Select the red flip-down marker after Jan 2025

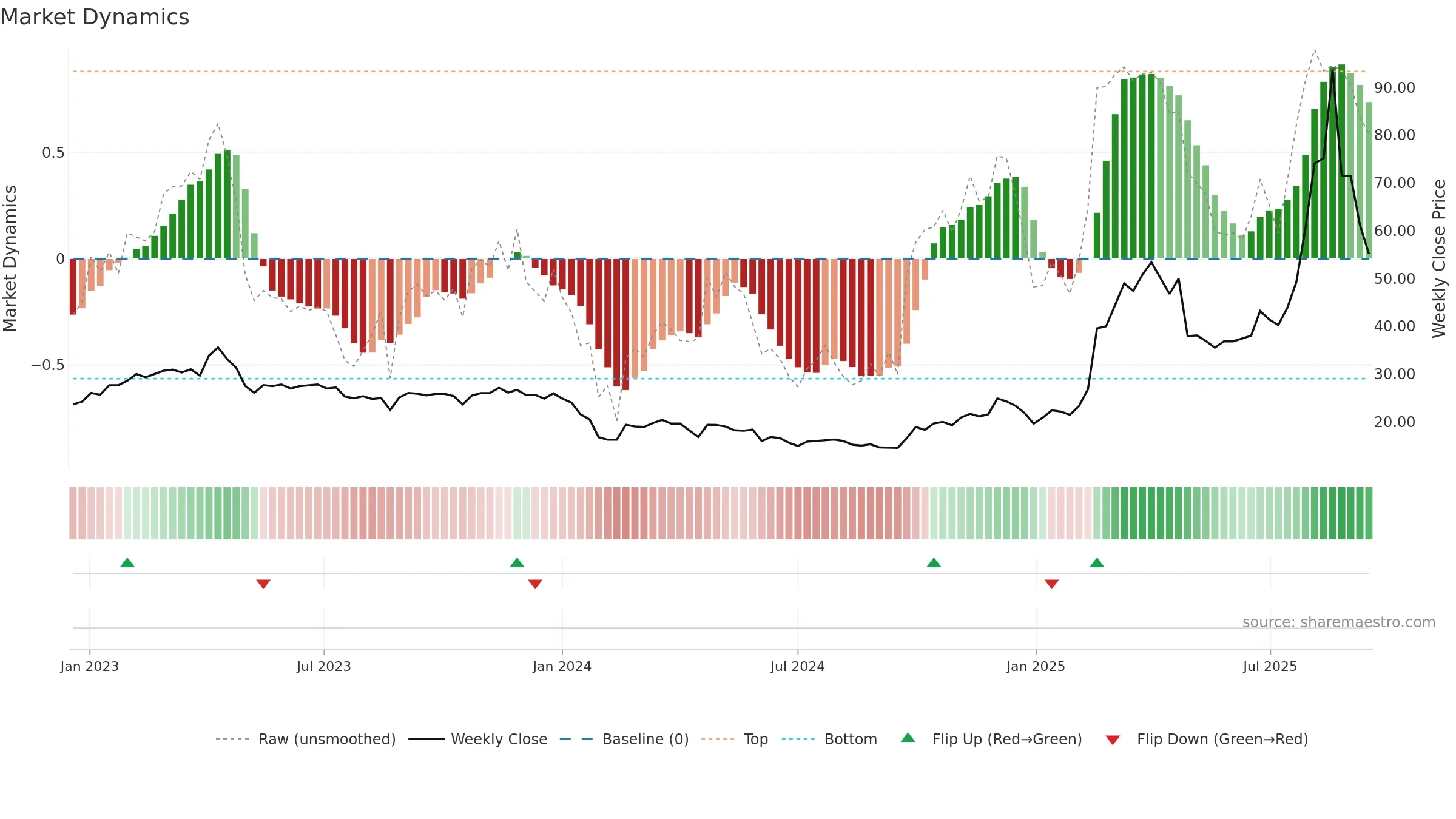[x=1052, y=584]
